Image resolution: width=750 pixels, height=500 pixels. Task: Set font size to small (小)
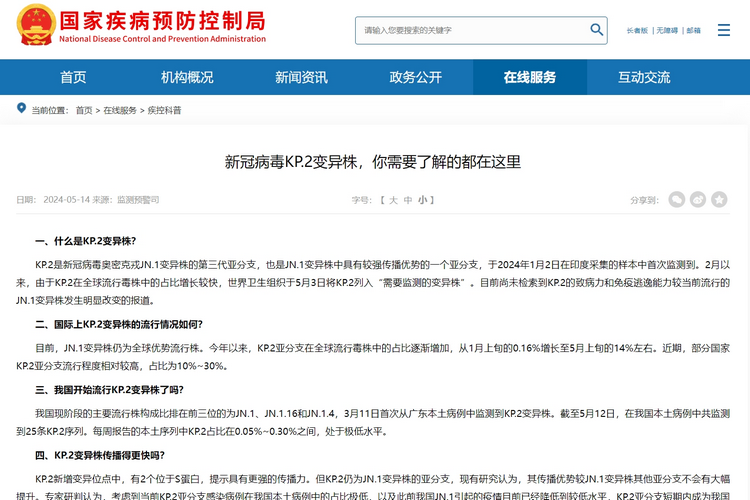(x=423, y=200)
